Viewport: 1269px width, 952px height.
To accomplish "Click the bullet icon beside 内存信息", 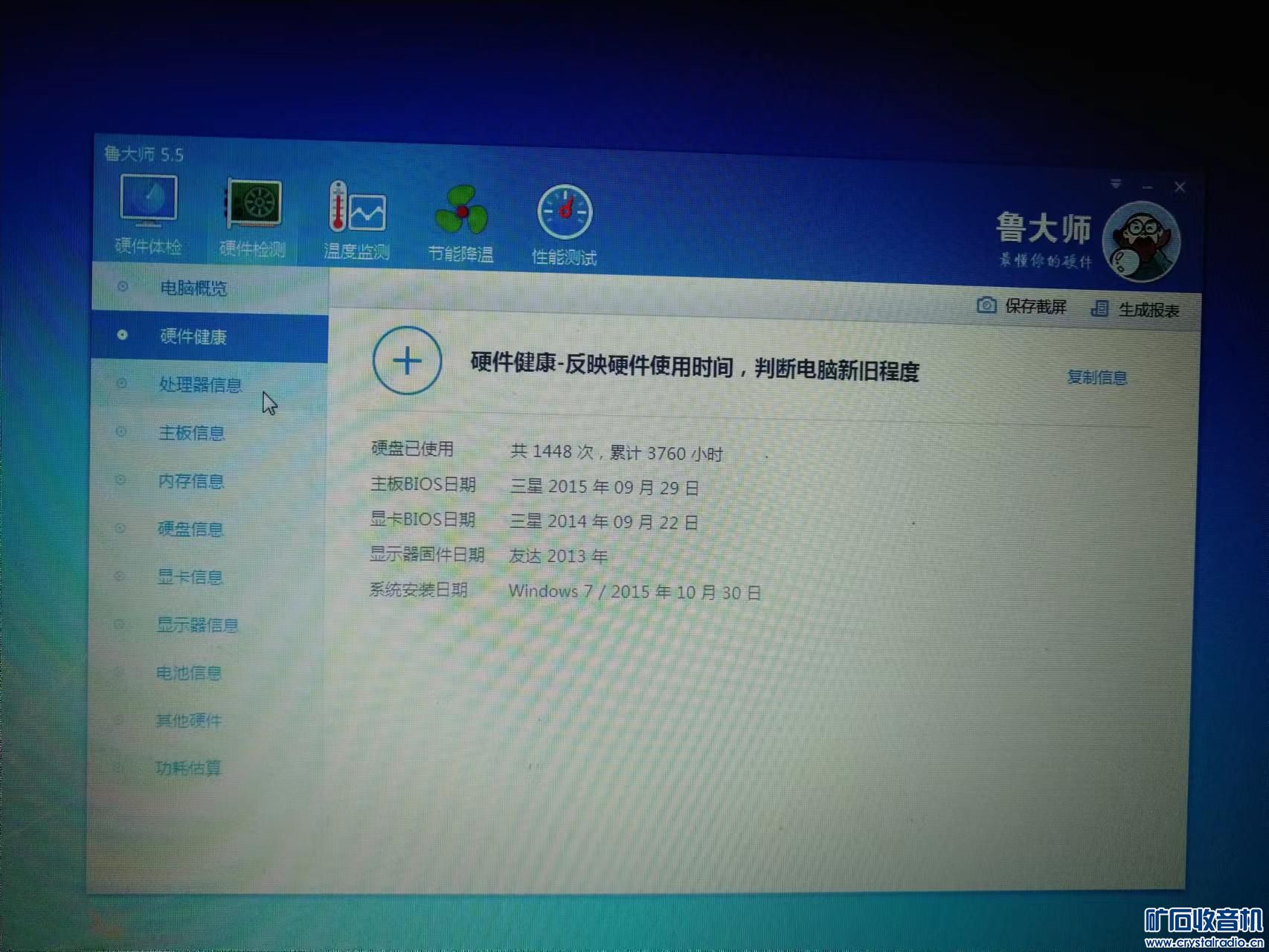I will click(x=120, y=480).
